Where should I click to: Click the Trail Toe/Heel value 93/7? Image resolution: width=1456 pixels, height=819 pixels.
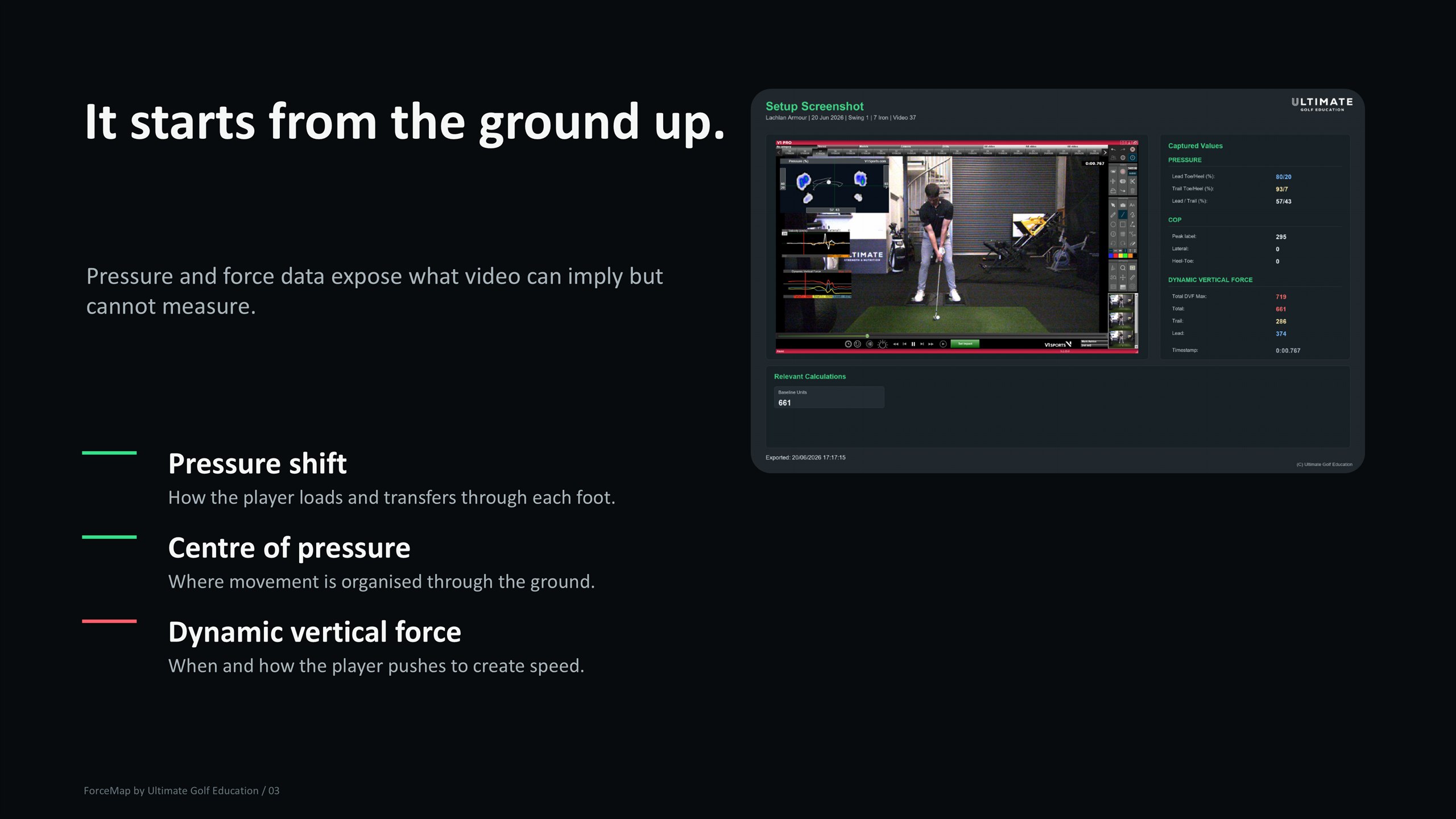[x=1281, y=189]
